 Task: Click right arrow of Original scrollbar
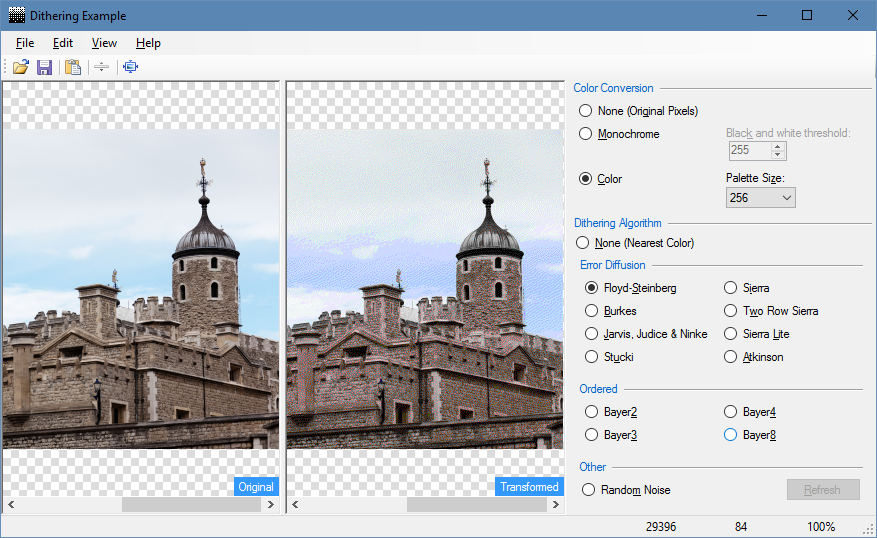pyautogui.click(x=271, y=504)
